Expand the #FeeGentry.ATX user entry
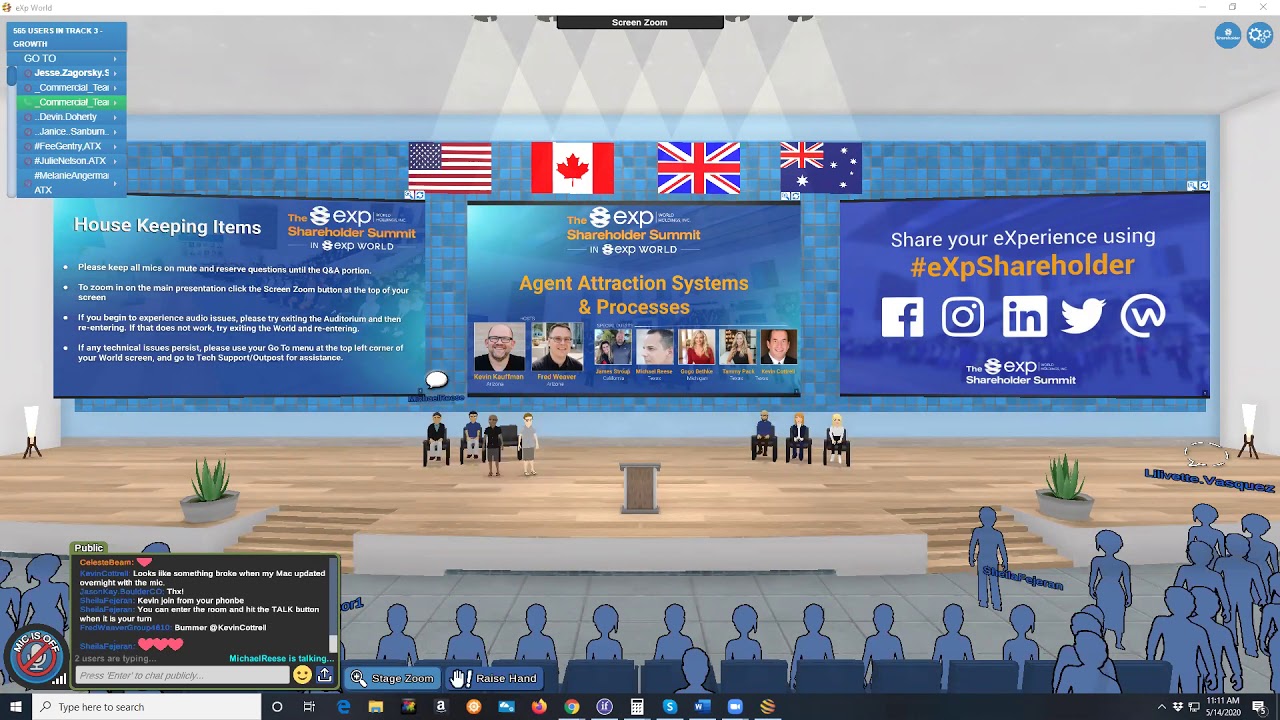This screenshot has height=720, width=1280. point(70,146)
